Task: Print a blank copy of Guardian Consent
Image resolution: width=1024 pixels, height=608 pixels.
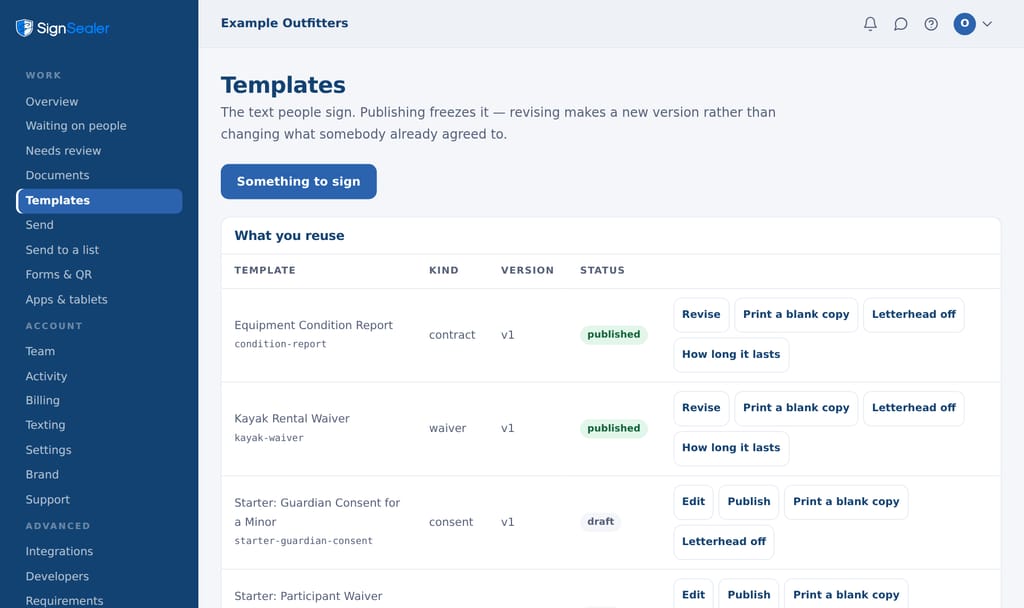Action: click(x=846, y=502)
